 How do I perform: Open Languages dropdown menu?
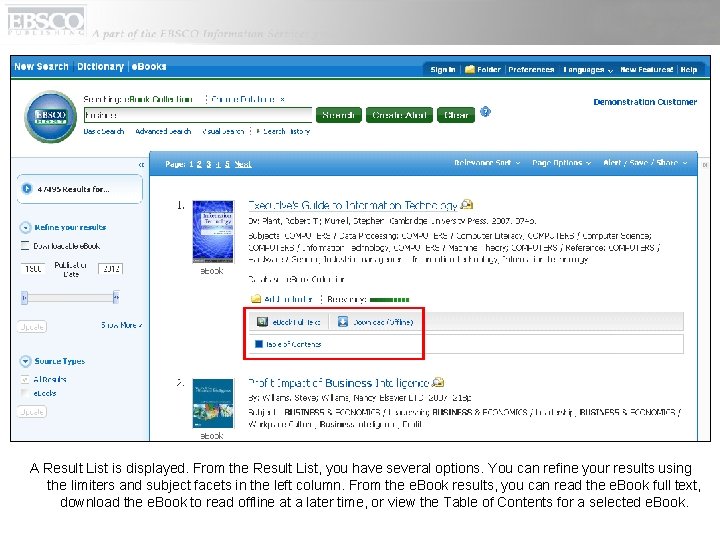click(588, 69)
